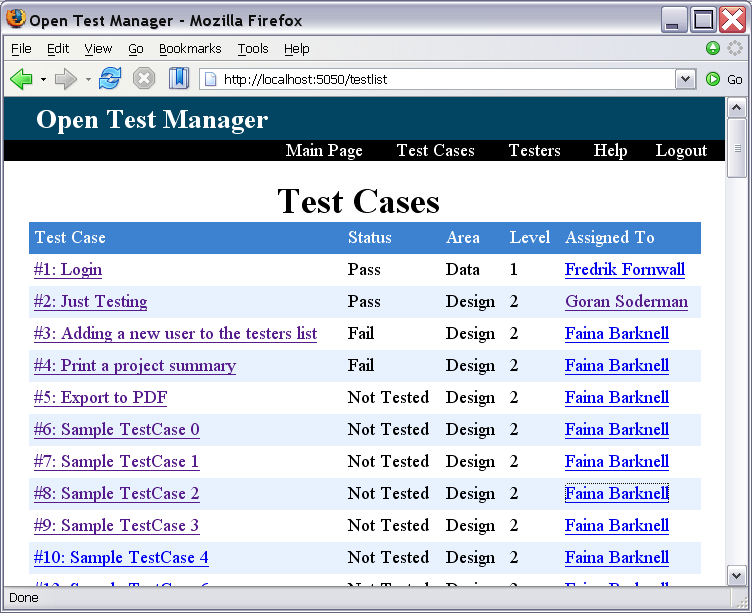The image size is (752, 613).
Task: Open test case #3: Adding a new user
Action: 175,334
